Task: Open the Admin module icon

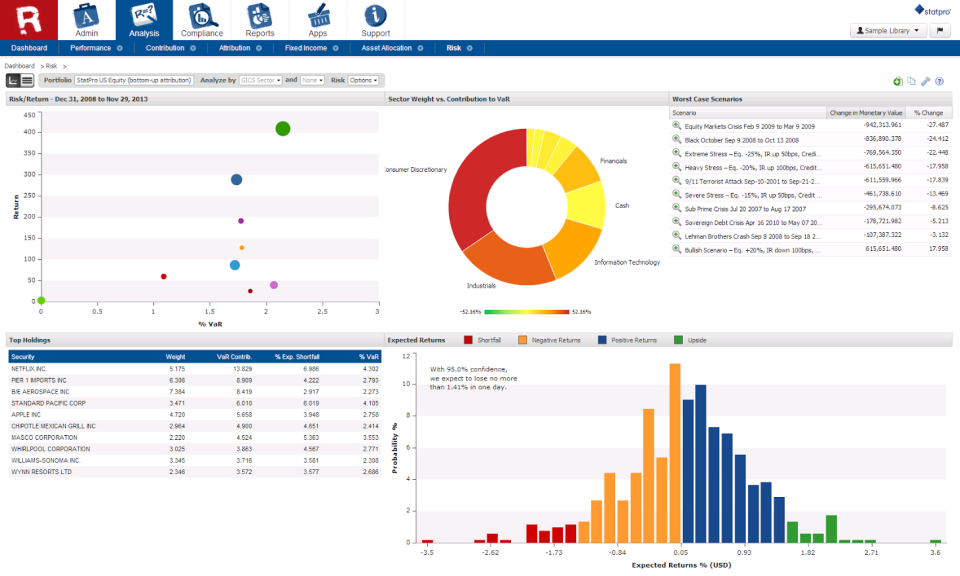Action: [84, 14]
